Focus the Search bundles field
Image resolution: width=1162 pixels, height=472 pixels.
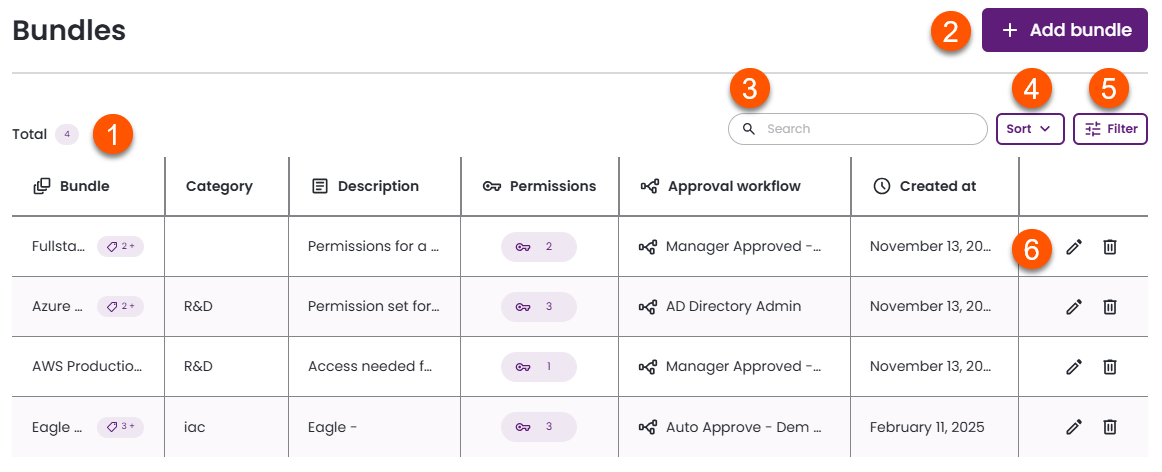coord(860,129)
